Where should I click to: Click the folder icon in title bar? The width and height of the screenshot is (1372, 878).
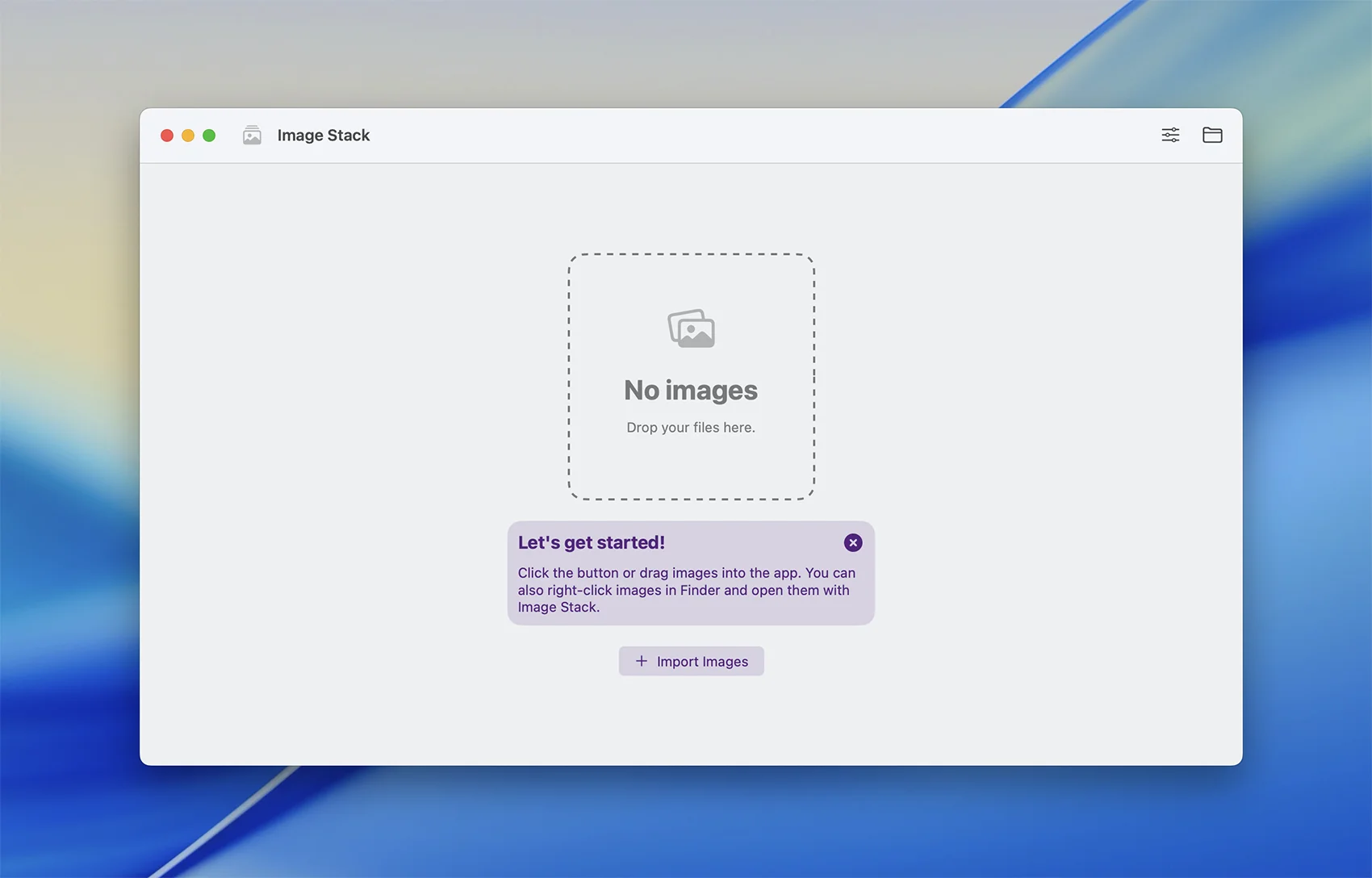point(1212,135)
